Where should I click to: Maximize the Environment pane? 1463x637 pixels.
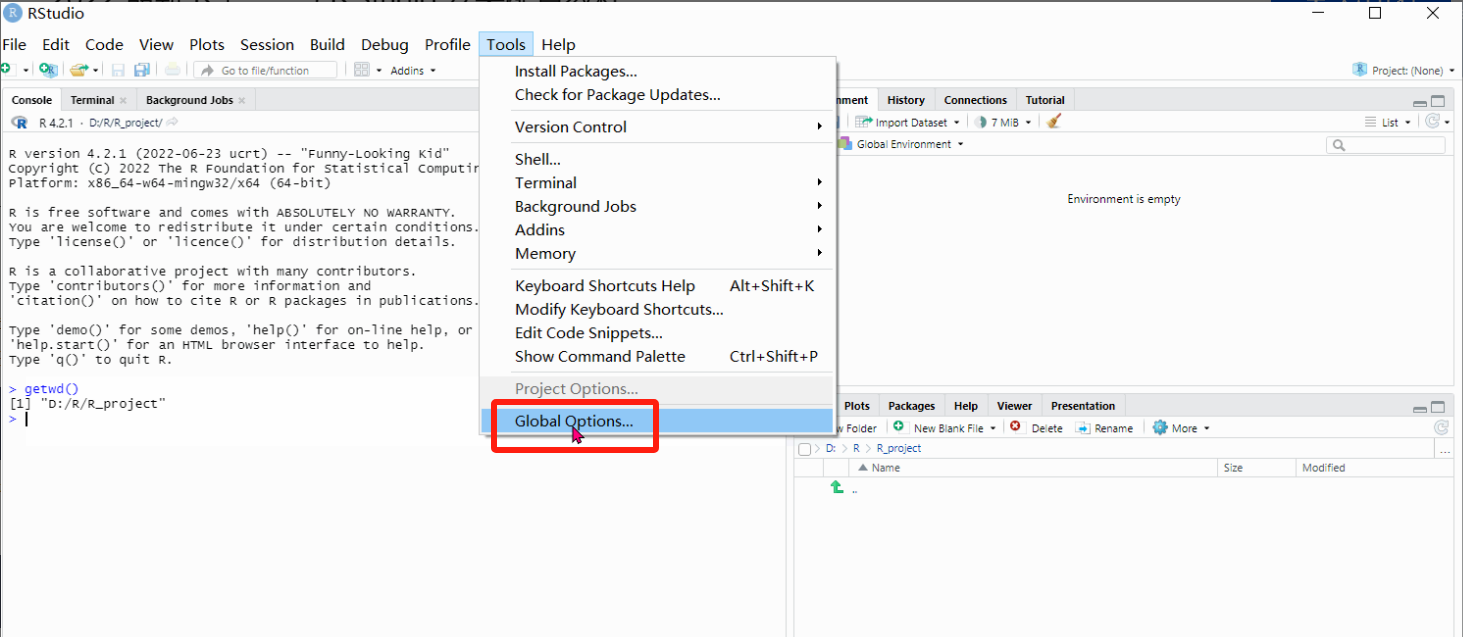click(x=1438, y=102)
